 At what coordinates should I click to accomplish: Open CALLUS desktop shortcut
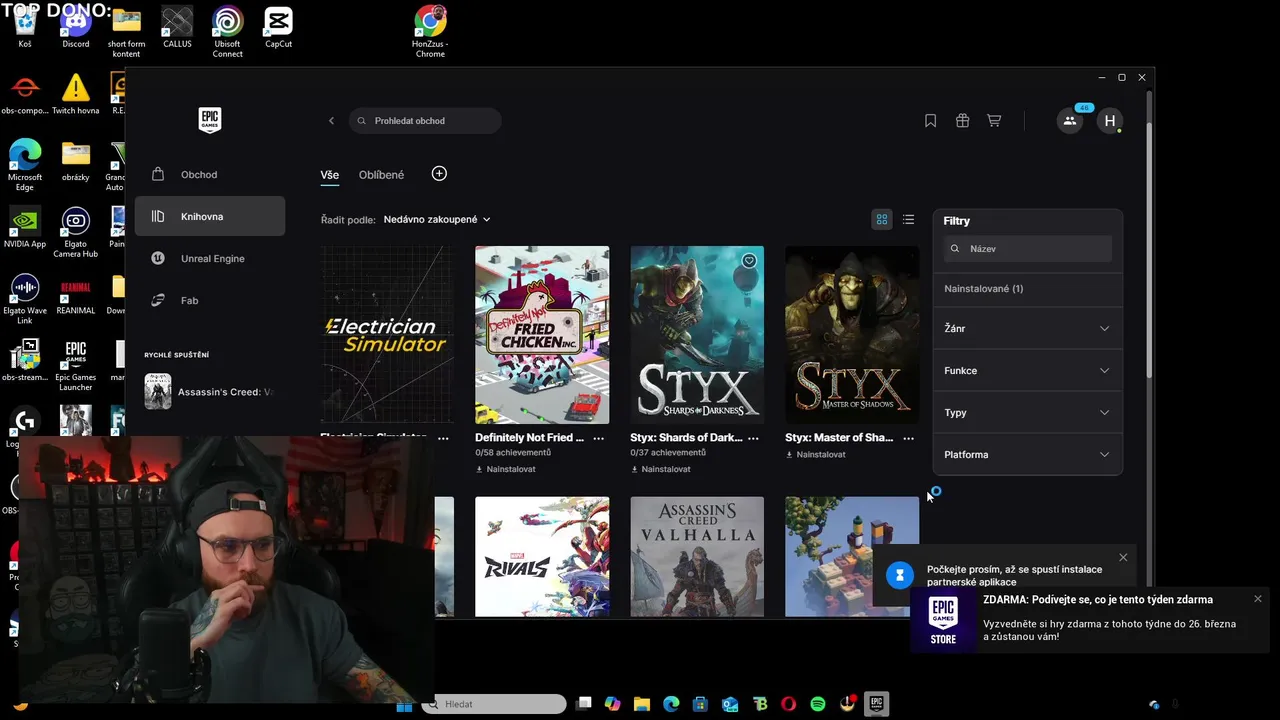click(177, 28)
